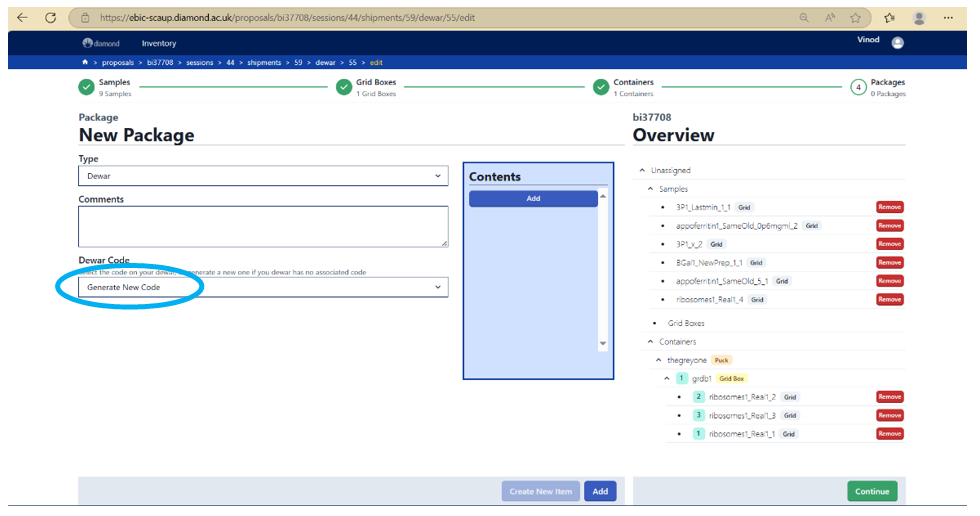
Task: Open the favorites list icon
Action: point(889,17)
